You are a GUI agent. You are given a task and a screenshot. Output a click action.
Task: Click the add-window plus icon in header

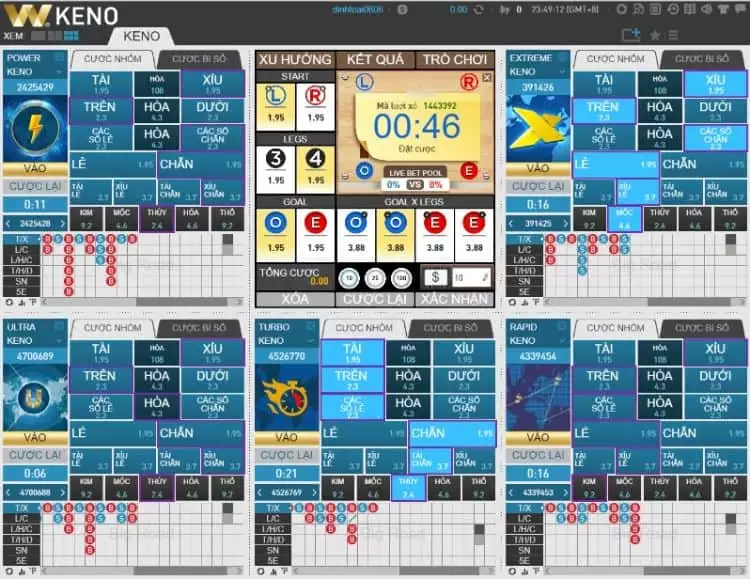point(630,34)
